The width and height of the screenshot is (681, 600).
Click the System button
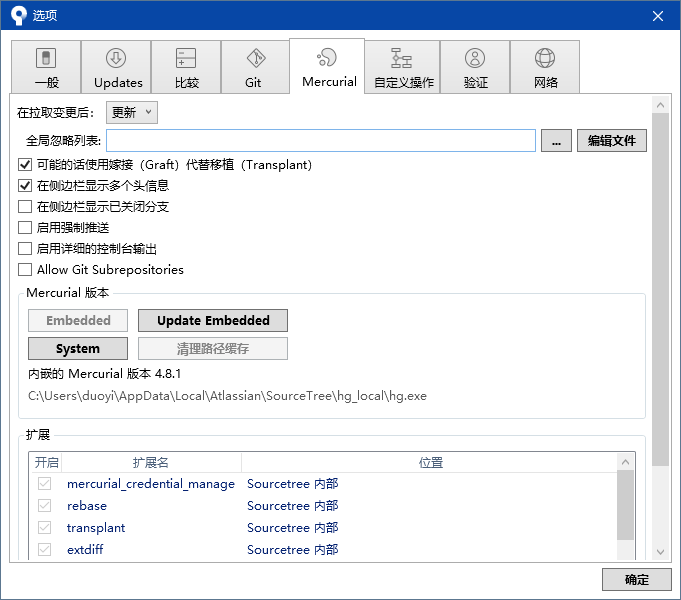[x=78, y=348]
